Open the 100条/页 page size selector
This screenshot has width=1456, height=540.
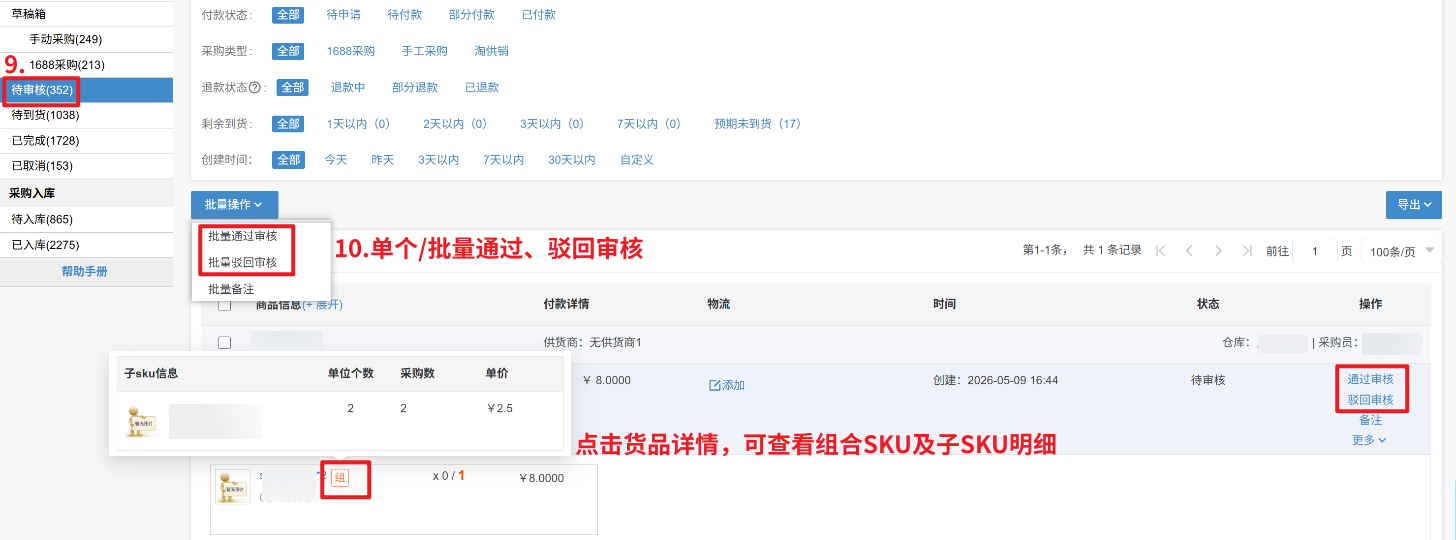click(x=1400, y=251)
